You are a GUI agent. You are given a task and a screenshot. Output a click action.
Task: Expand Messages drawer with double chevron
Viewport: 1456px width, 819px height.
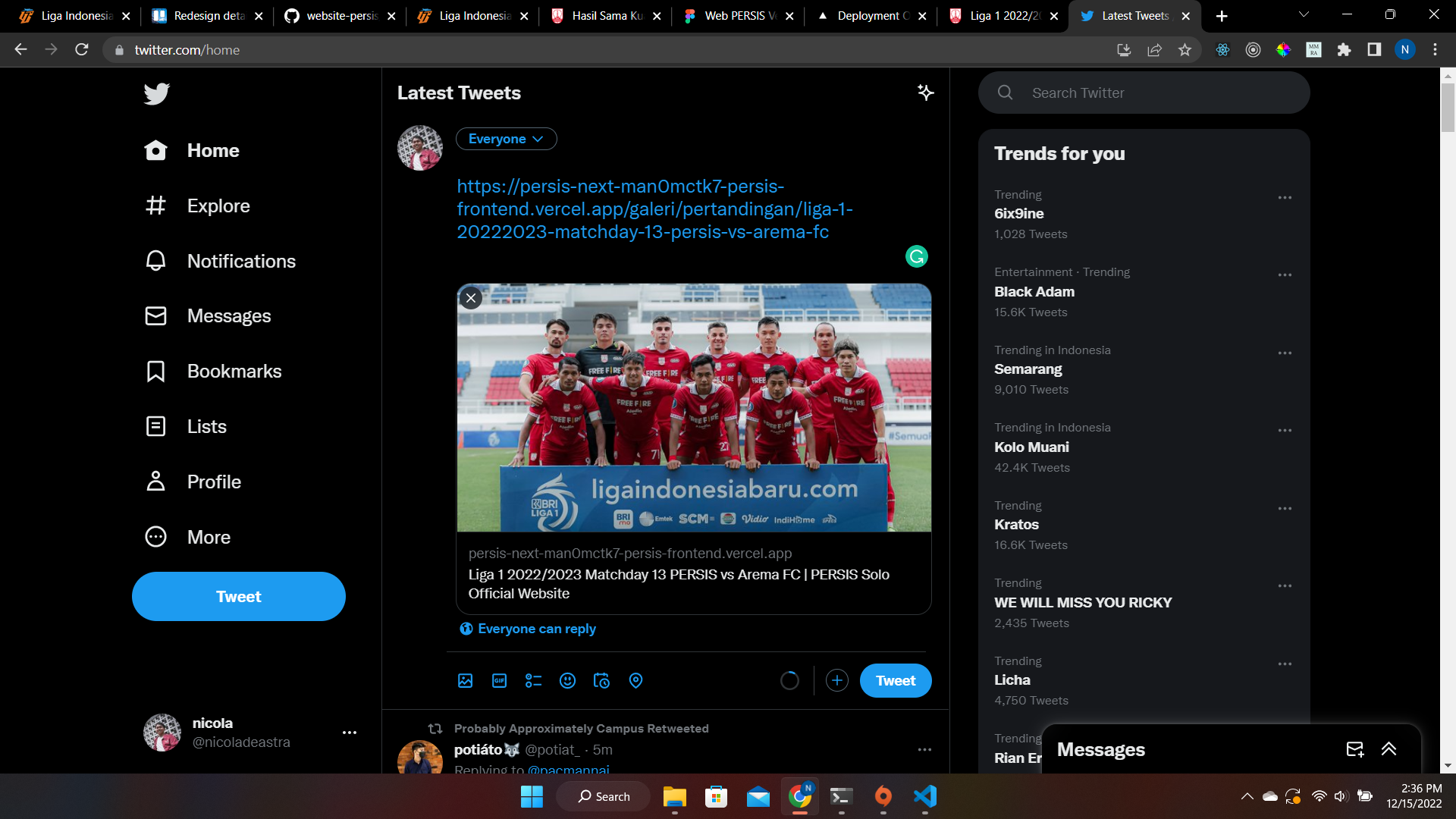click(x=1389, y=749)
